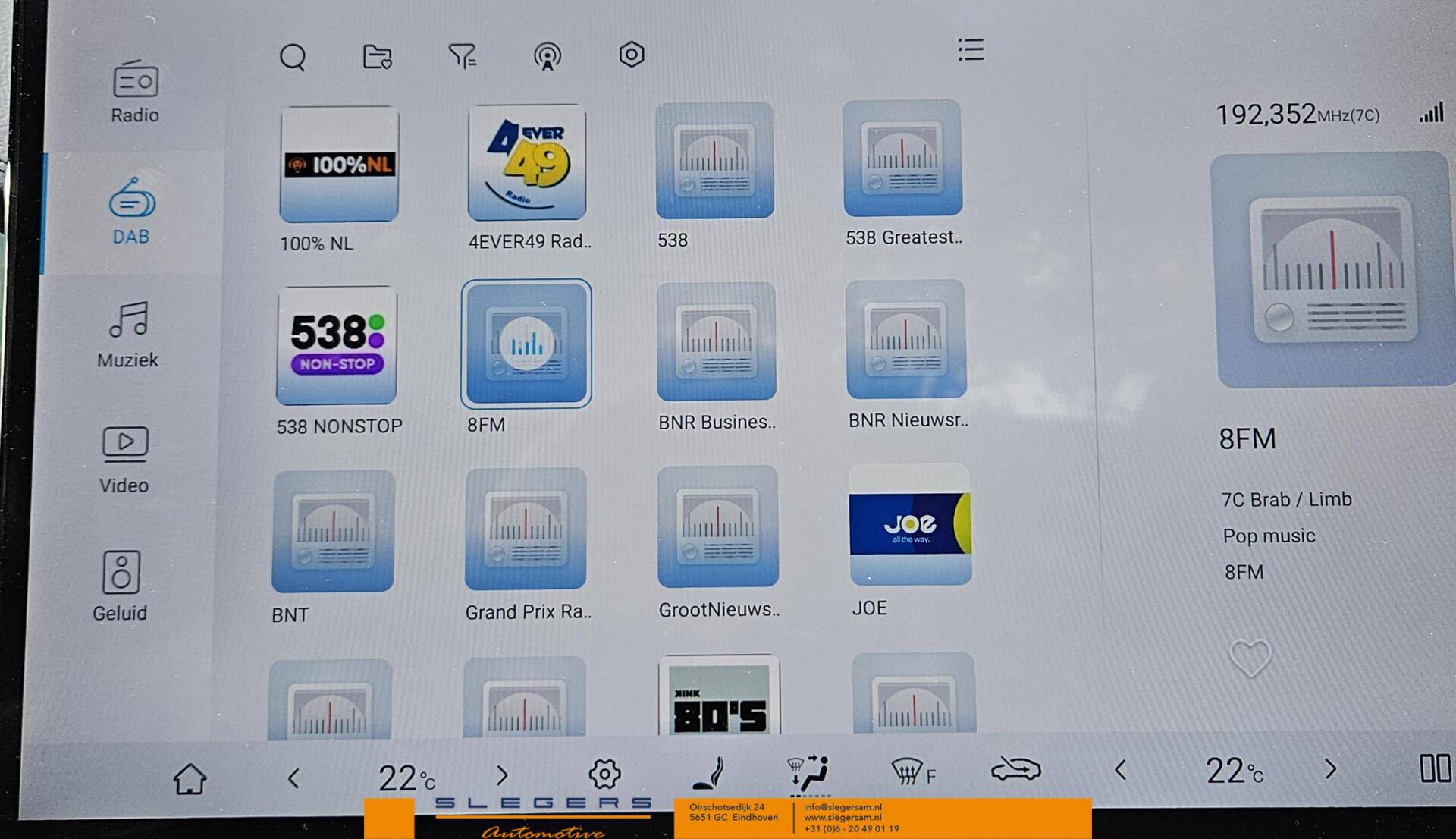Select the 538 NONSTOP station
This screenshot has width=1456, height=839.
click(337, 346)
